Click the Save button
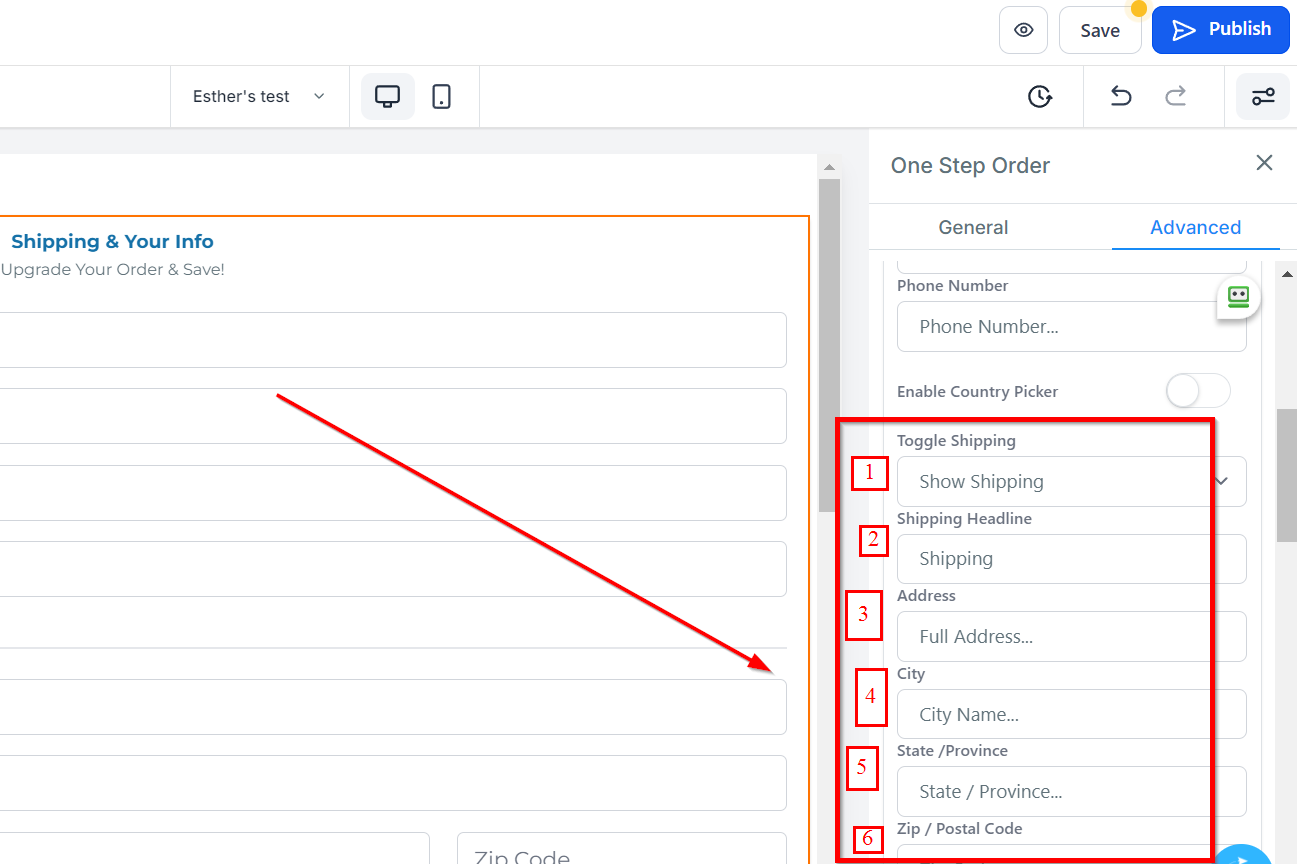Screen dimensions: 1297x864 click(1100, 30)
